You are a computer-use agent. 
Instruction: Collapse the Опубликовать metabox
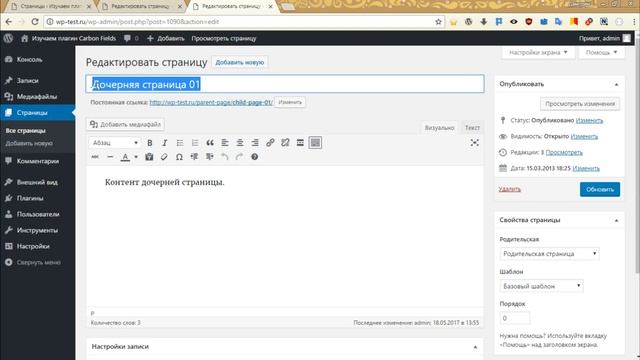point(616,84)
